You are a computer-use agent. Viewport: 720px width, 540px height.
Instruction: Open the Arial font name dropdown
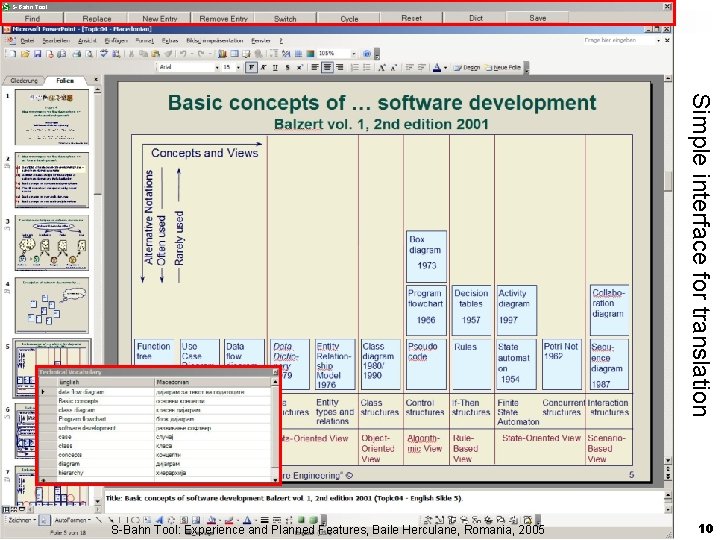(x=217, y=68)
